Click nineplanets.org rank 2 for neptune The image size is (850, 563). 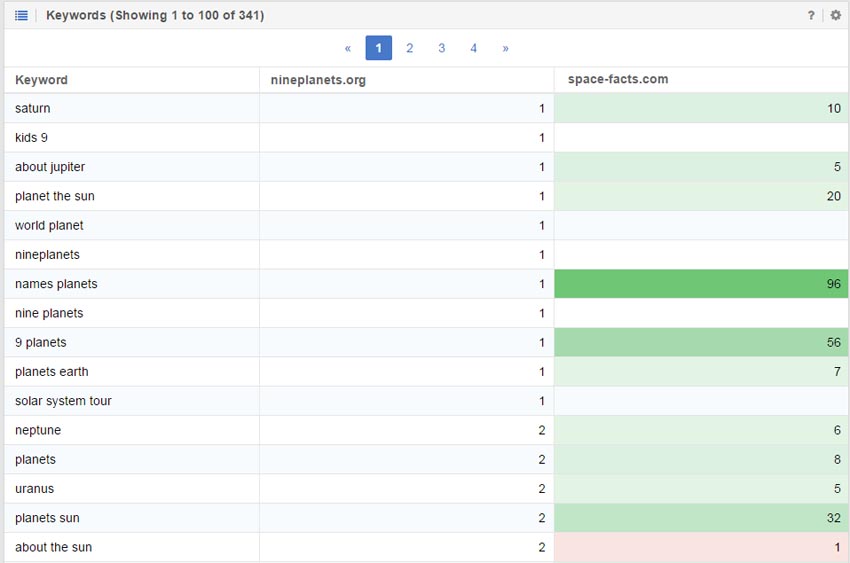click(x=407, y=430)
